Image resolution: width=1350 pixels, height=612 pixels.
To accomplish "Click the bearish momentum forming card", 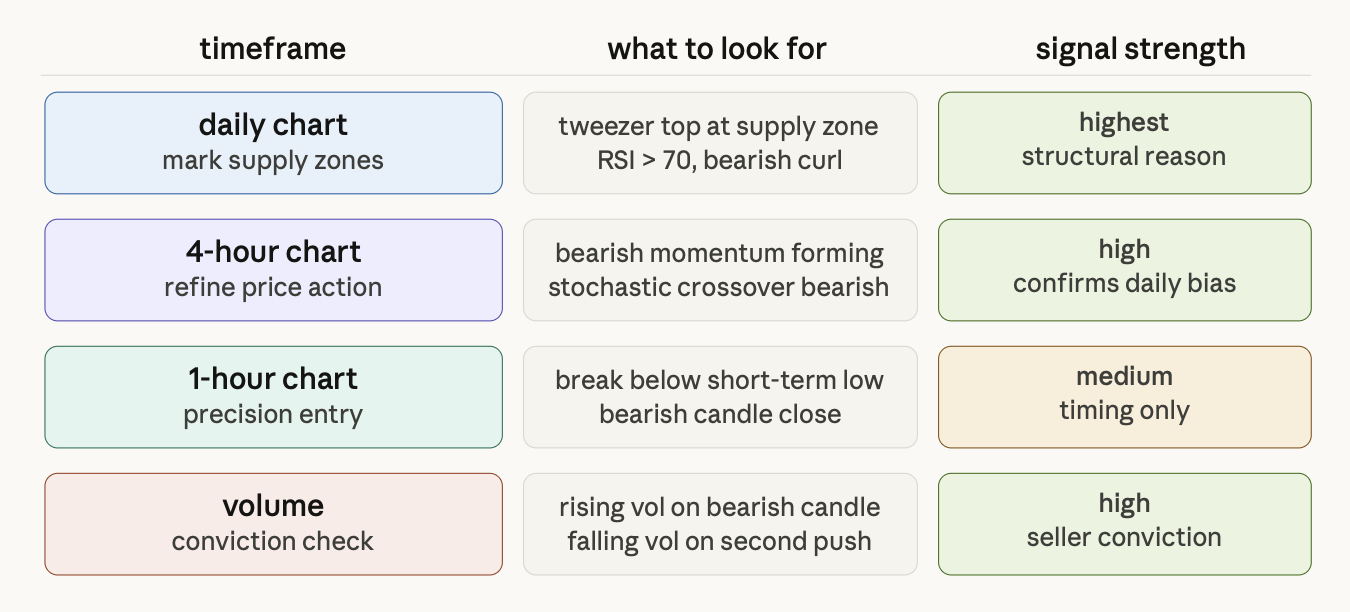I will [x=720, y=270].
